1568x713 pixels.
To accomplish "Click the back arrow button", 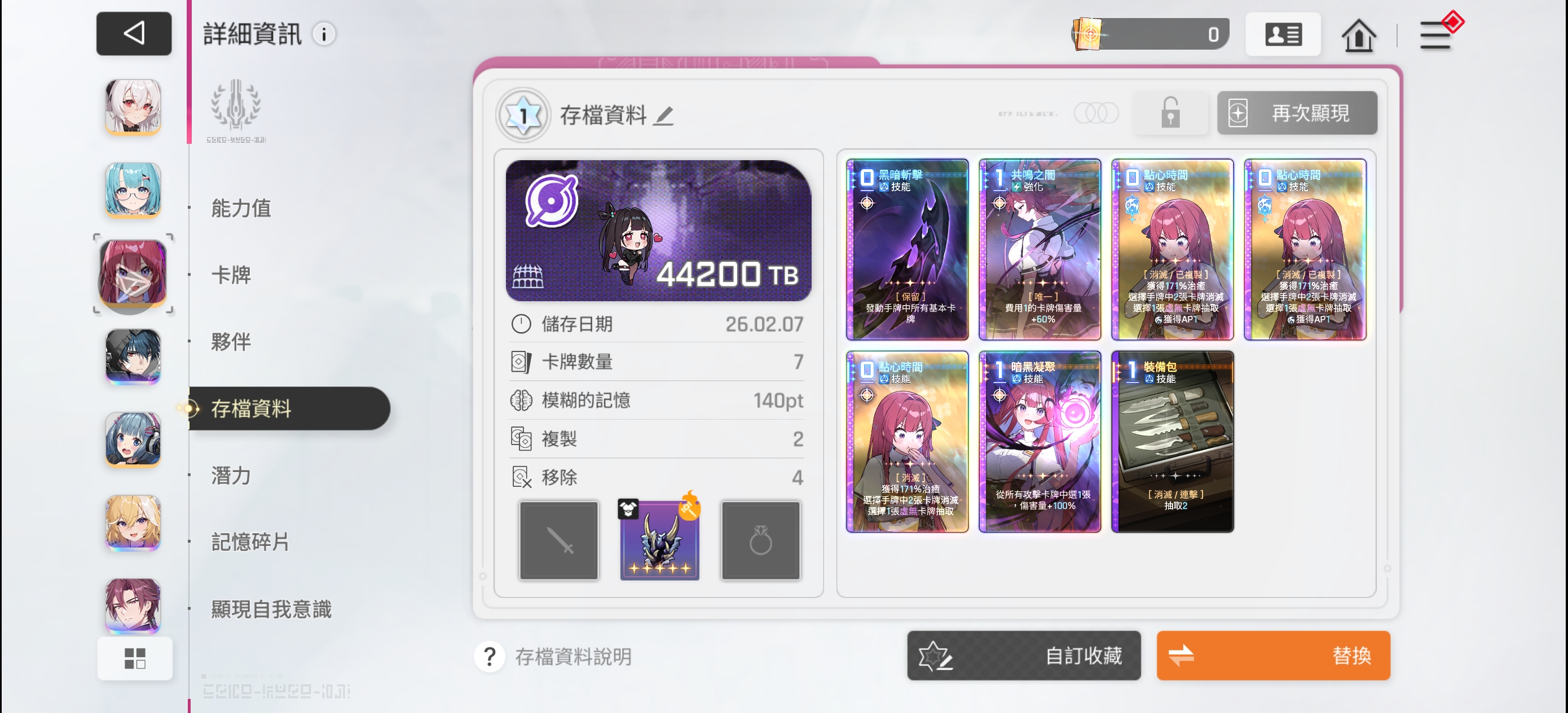I will coord(134,33).
